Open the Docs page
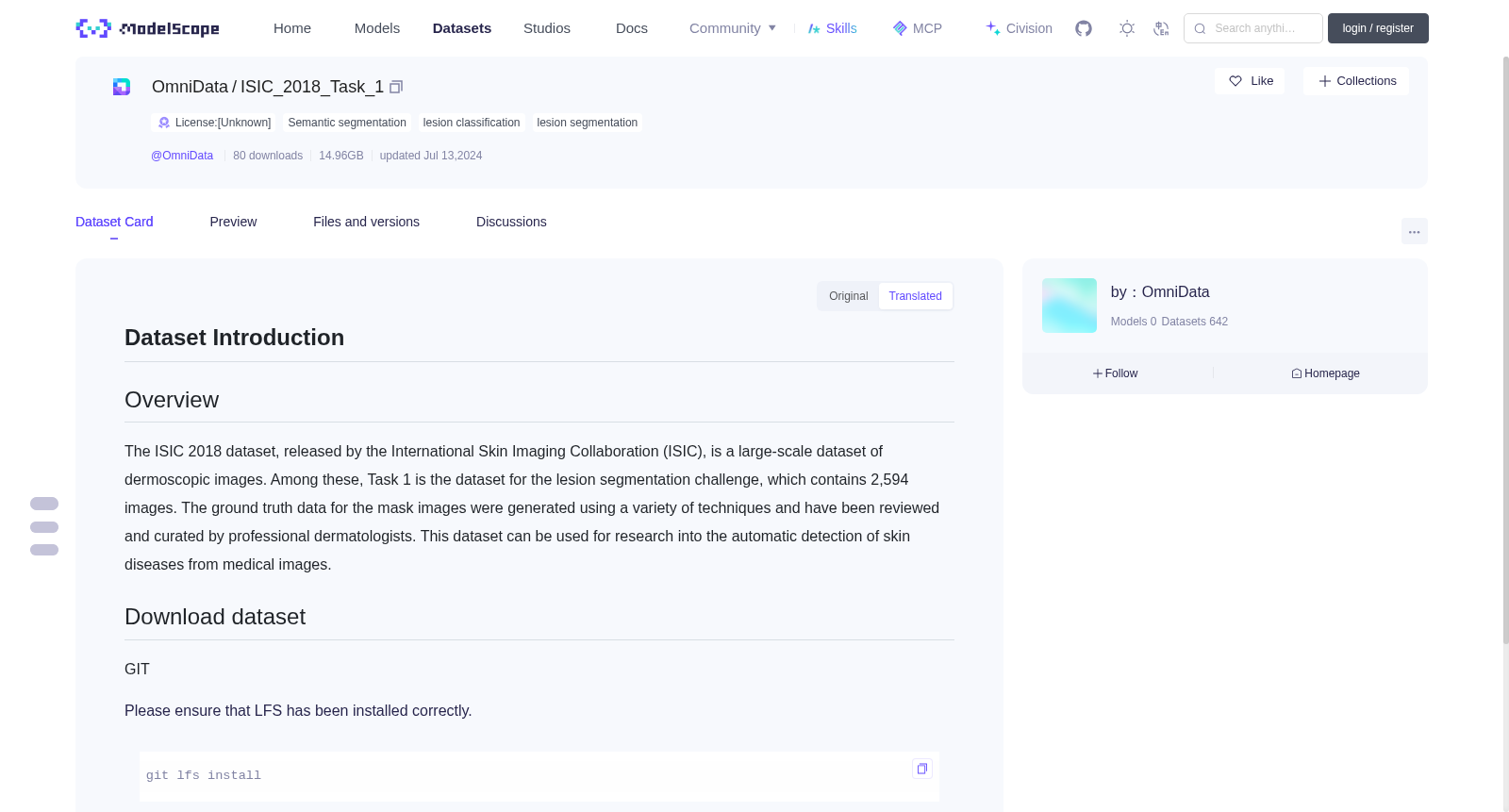 click(632, 28)
